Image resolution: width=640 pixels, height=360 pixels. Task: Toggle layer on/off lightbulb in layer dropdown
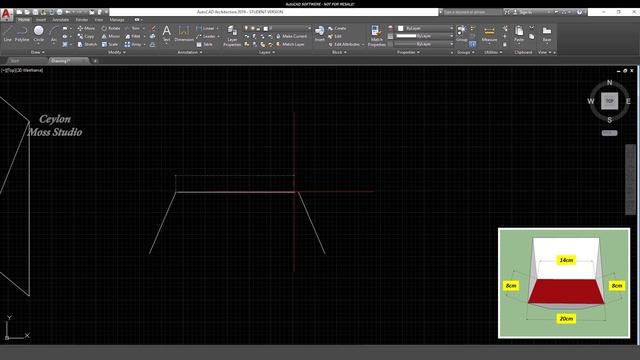click(246, 28)
